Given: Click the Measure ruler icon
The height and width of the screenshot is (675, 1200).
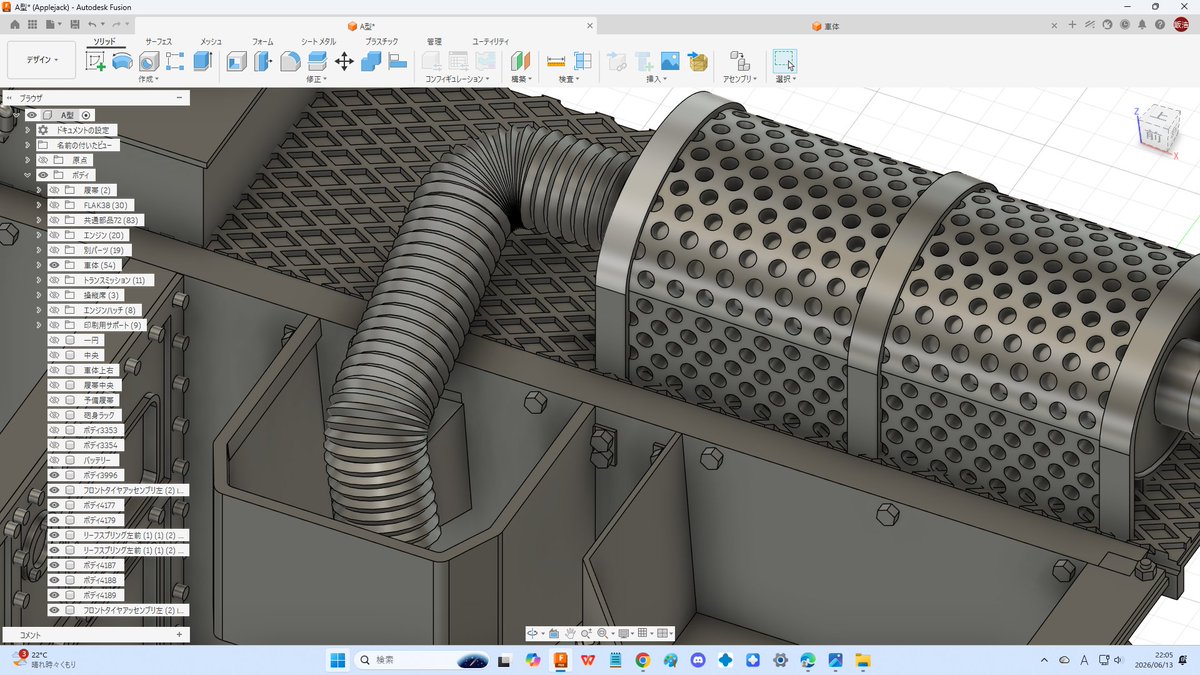Looking at the screenshot, I should pos(556,61).
